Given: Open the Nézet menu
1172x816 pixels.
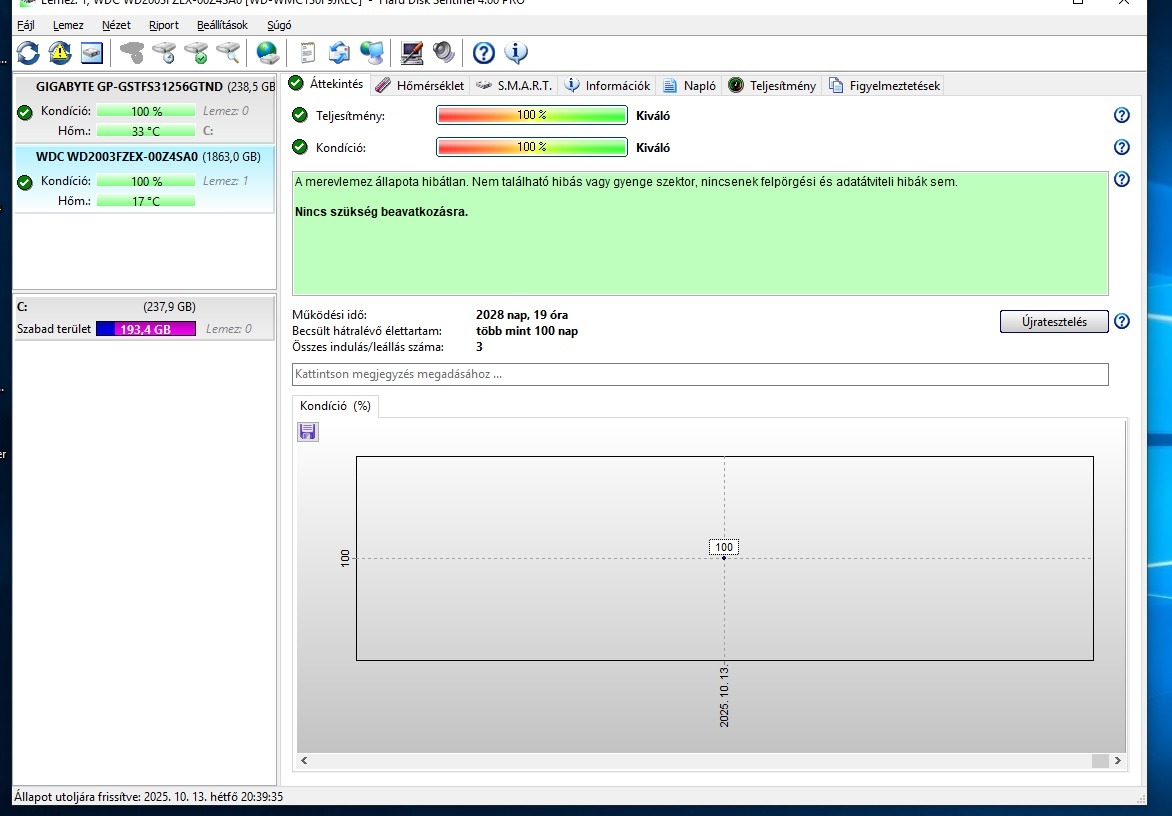Looking at the screenshot, I should [117, 25].
